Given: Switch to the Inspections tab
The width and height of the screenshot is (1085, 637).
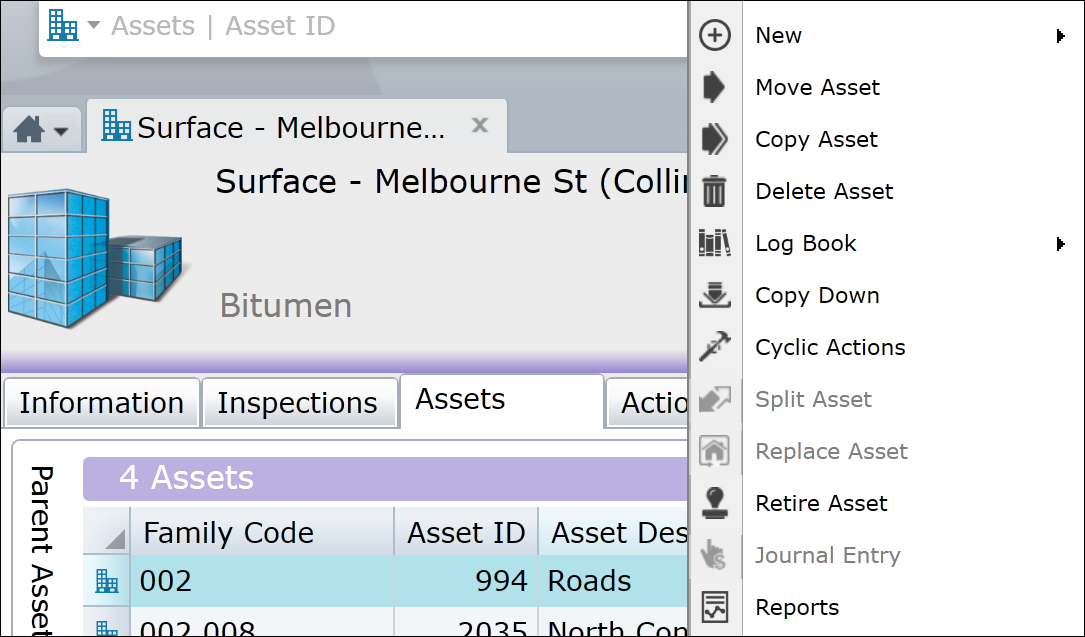Looking at the screenshot, I should click(x=298, y=403).
